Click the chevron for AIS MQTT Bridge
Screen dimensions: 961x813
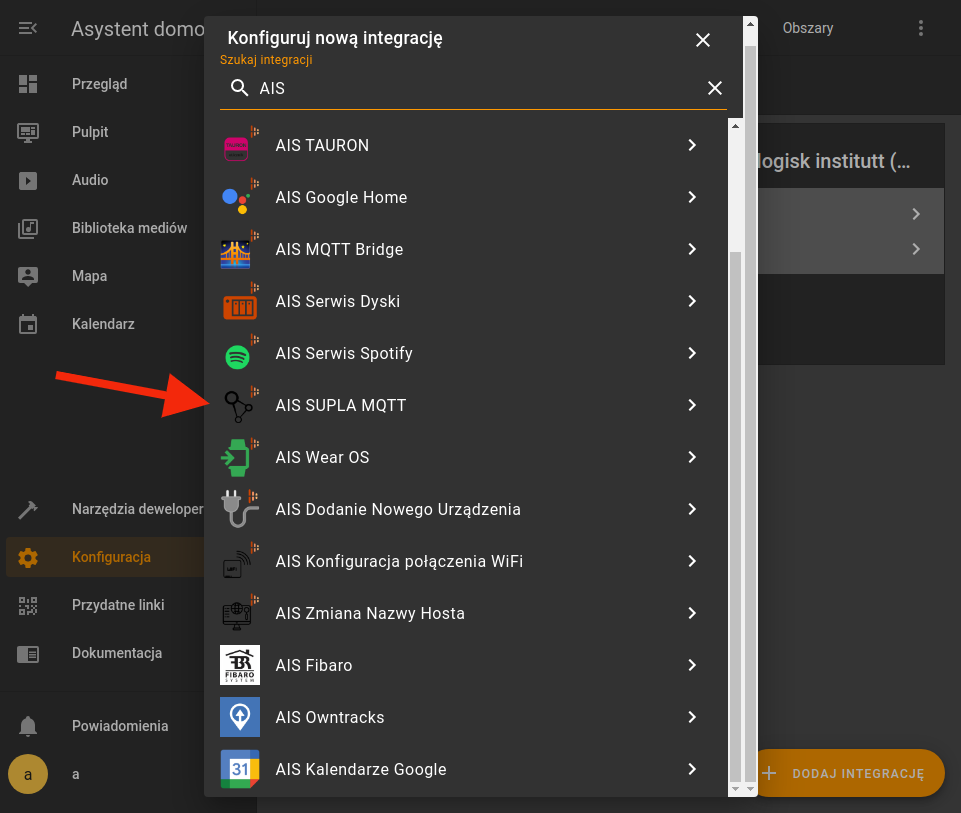tap(692, 249)
